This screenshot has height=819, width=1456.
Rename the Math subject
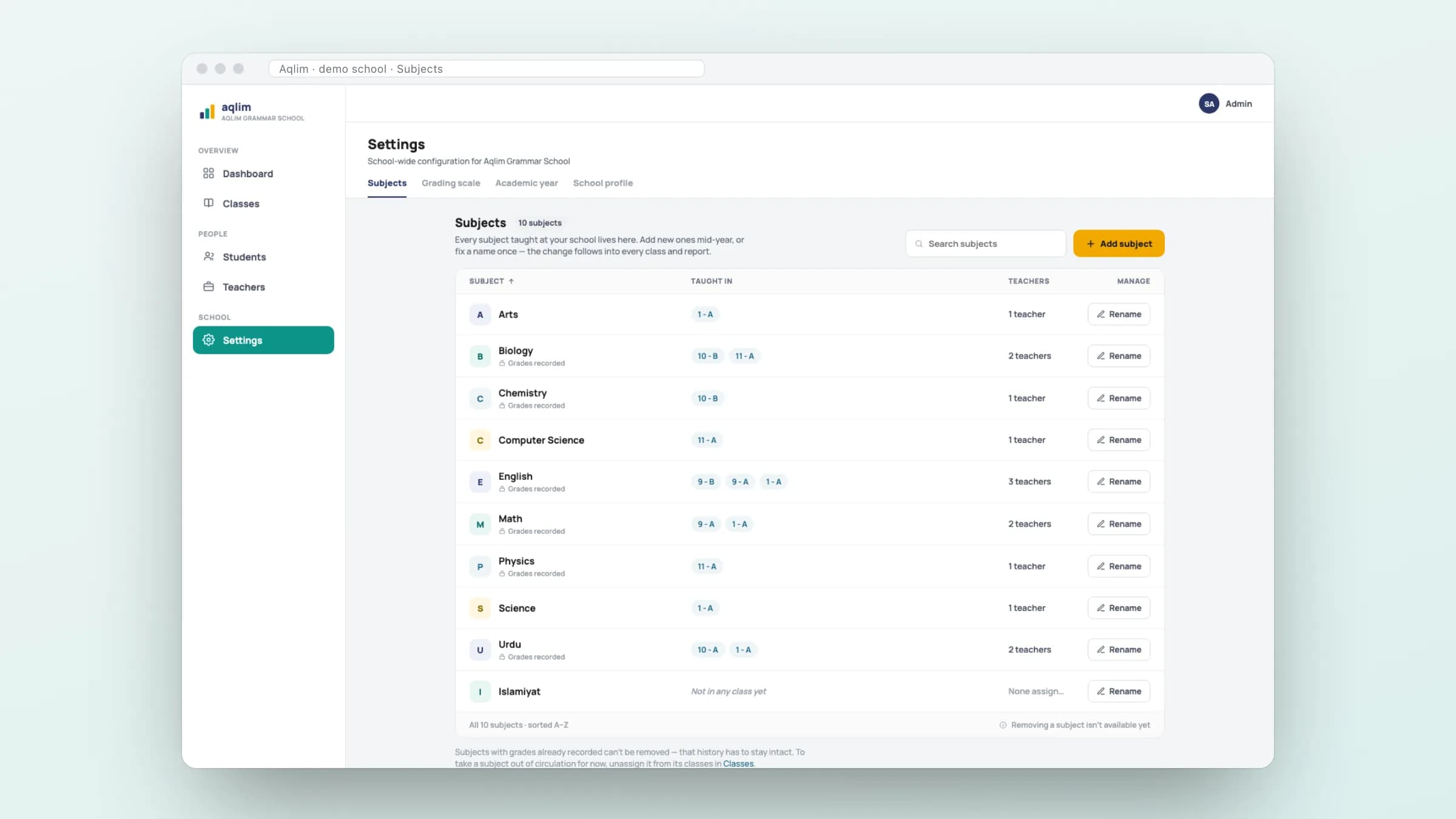pos(1119,524)
